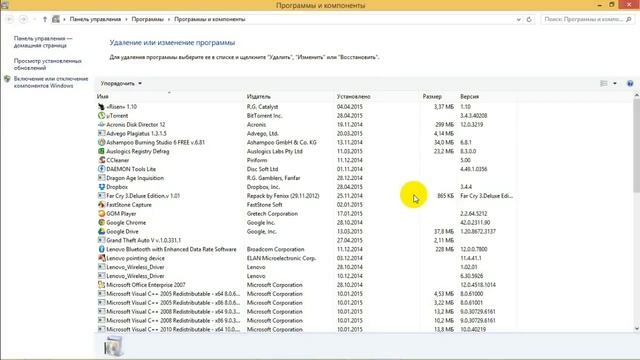
Task: Select Microsoft Visual C++ 2005 x86 row
Action: coord(307,303)
